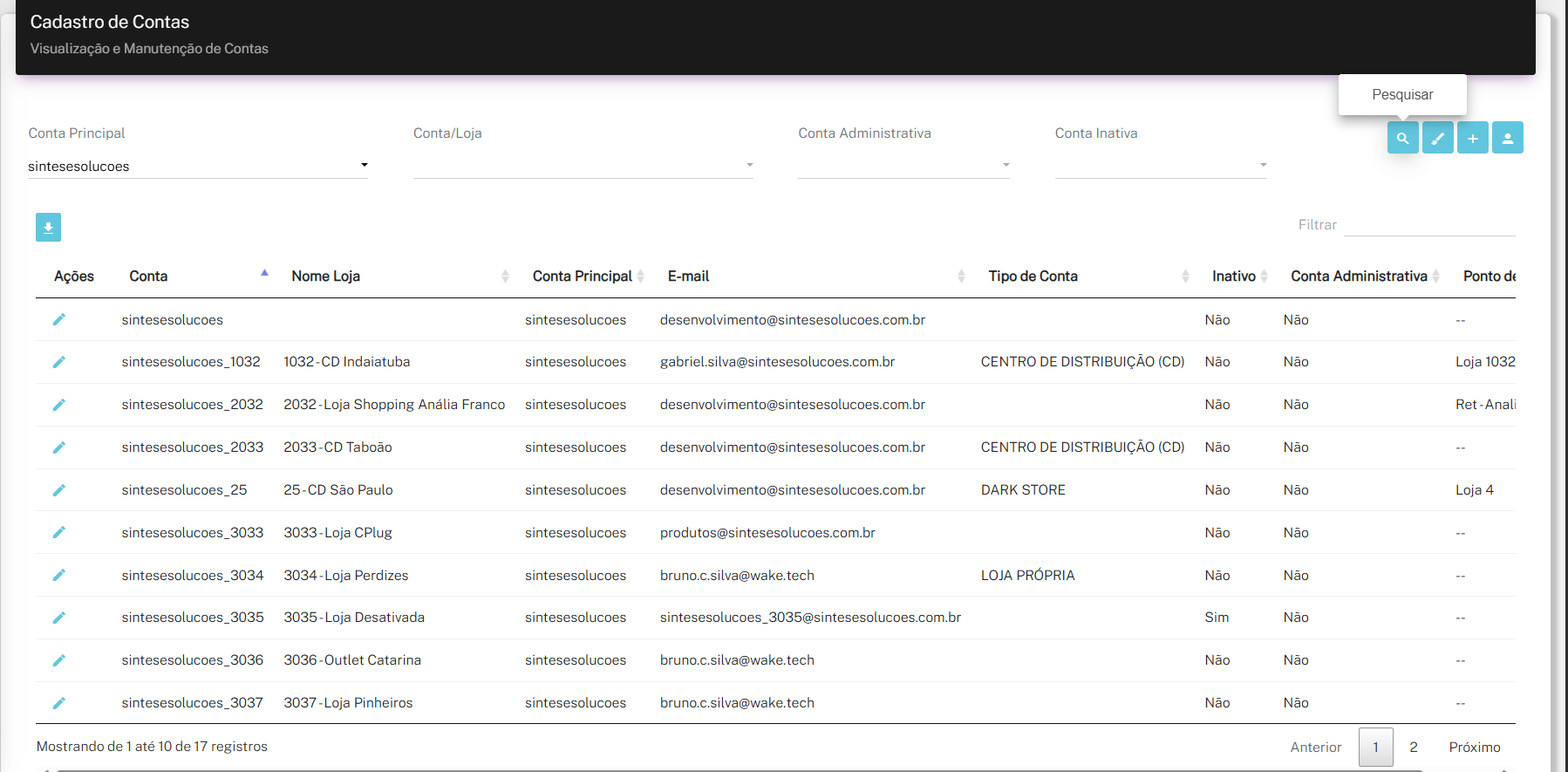Edit pencil for sintesesolucoes_1032 row

[x=58, y=362]
